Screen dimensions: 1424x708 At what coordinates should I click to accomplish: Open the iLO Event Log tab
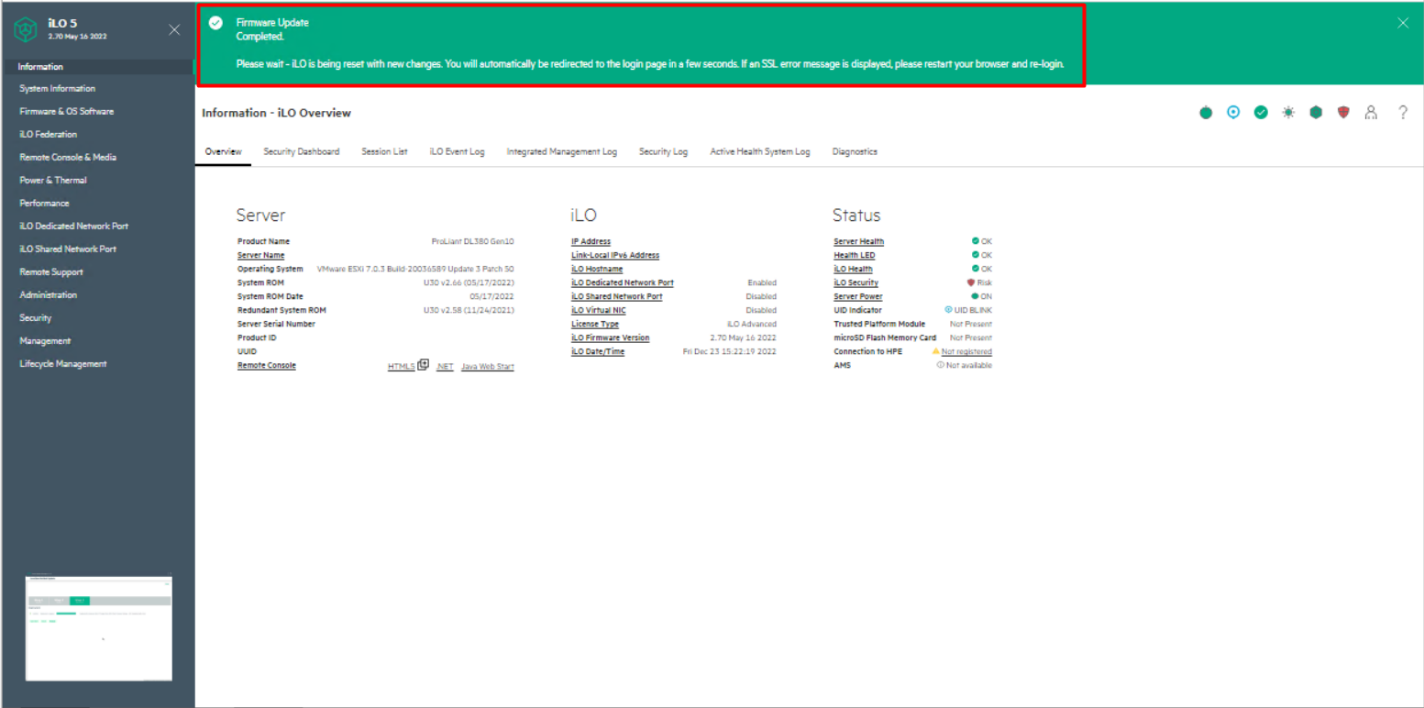click(x=457, y=152)
